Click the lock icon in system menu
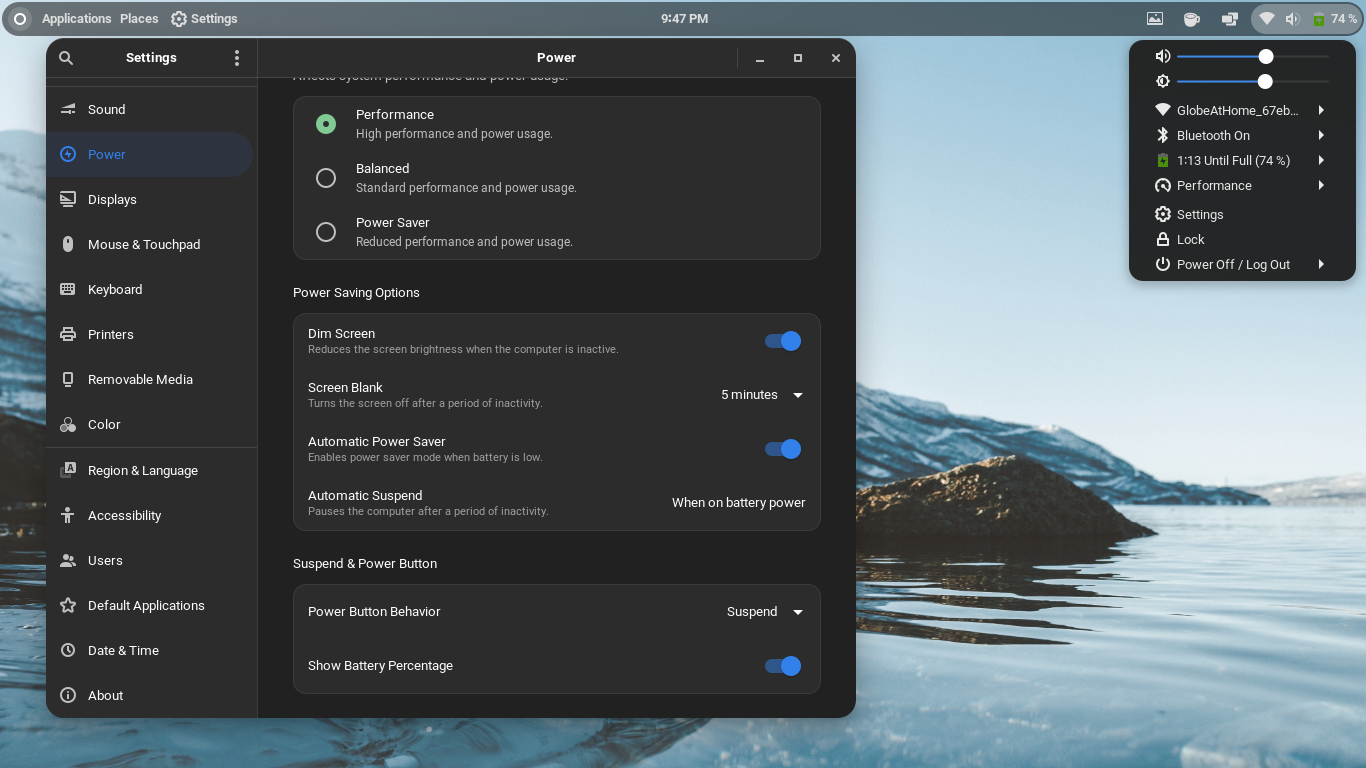1366x768 pixels. pos(1163,239)
